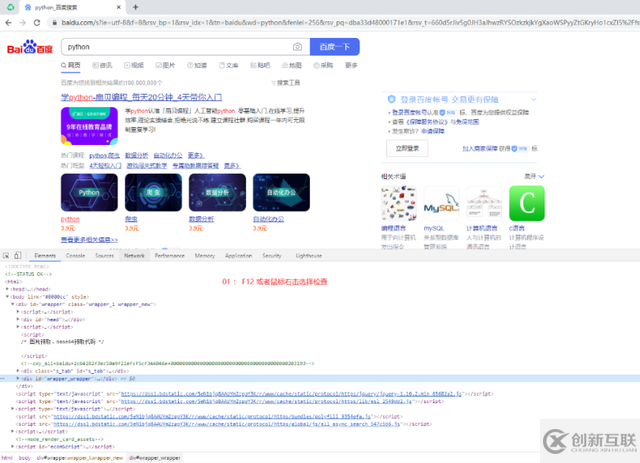Open the 更多 search category
The height and width of the screenshot is (463, 640).
[x=351, y=65]
